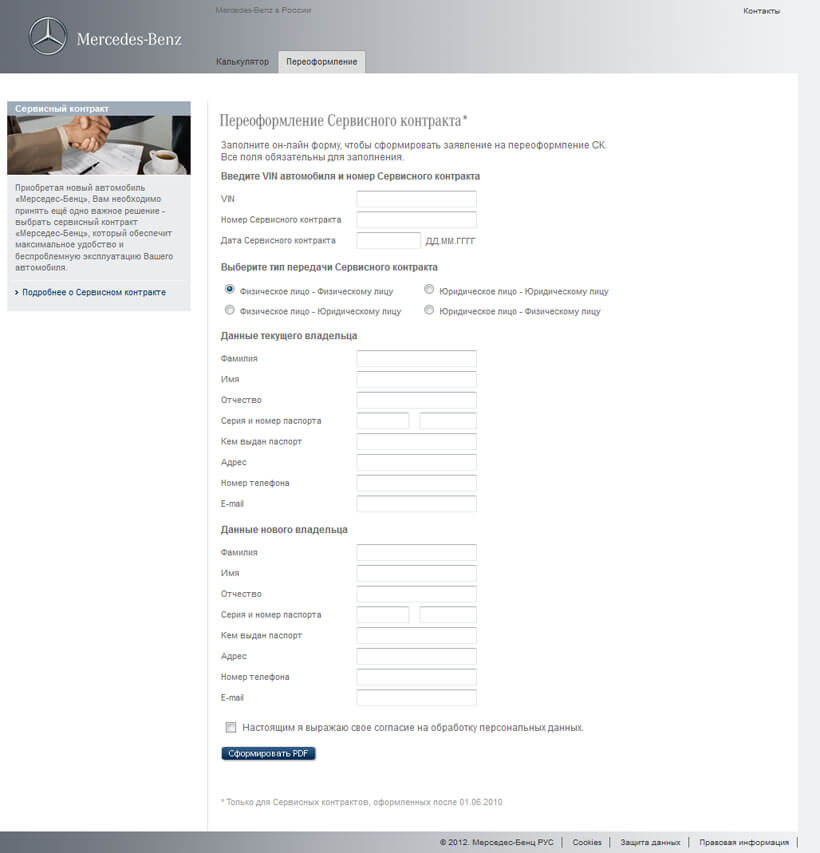Click the © 2012 Мерседес-Бенц РУС text
820x853 pixels.
point(496,842)
